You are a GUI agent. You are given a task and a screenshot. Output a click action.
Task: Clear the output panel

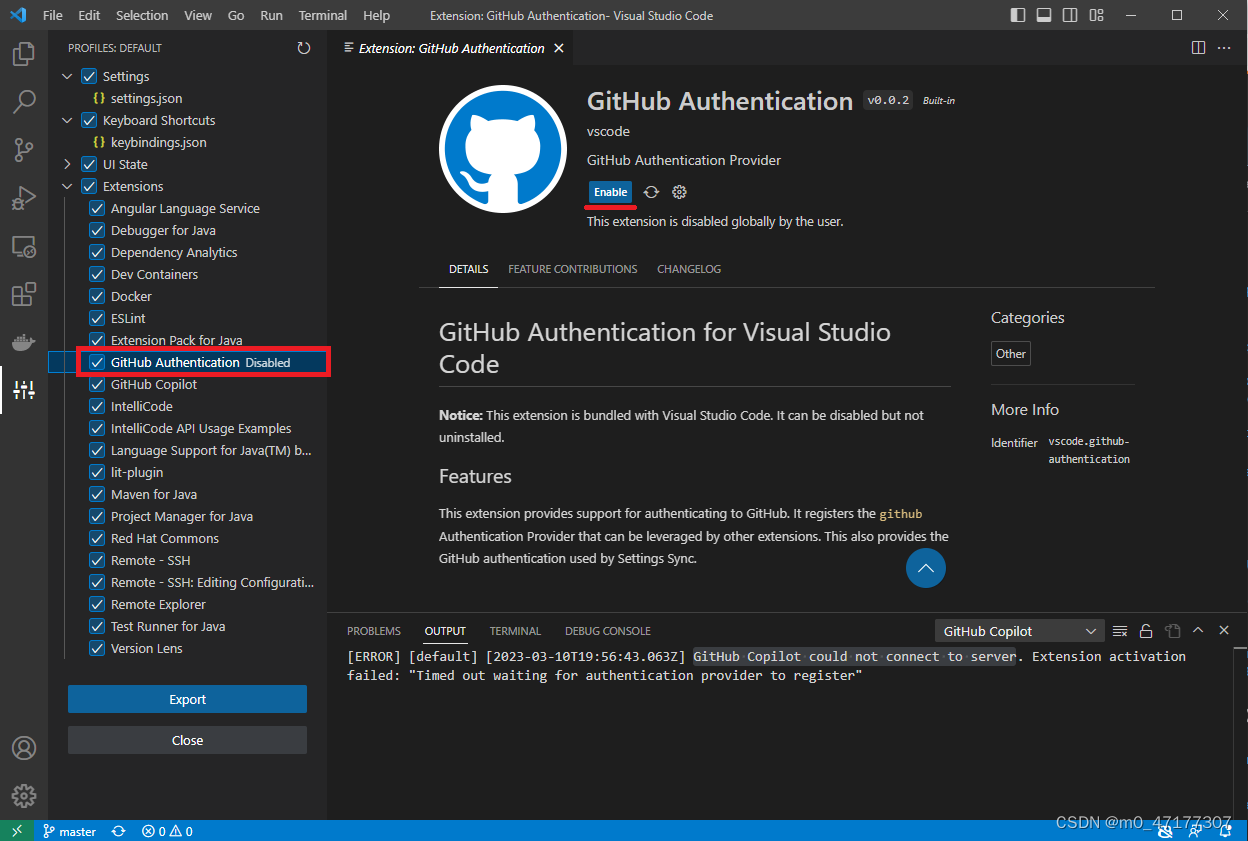pyautogui.click(x=1120, y=631)
